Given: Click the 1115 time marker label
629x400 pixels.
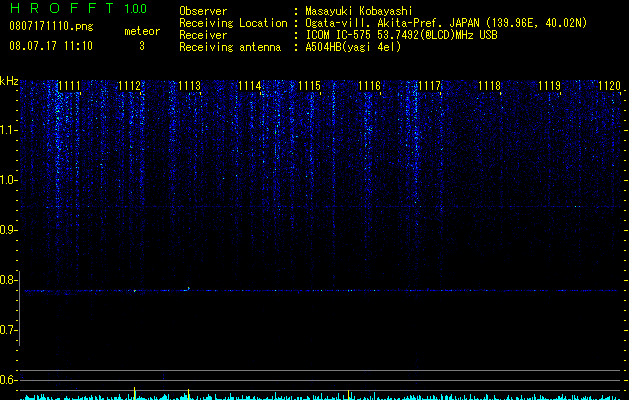Looking at the screenshot, I should (309, 86).
